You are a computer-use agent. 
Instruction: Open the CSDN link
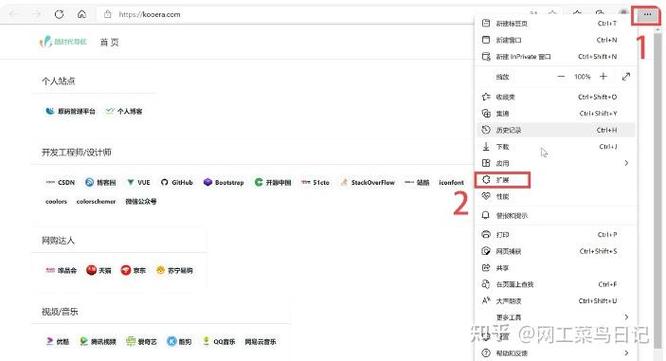click(60, 182)
